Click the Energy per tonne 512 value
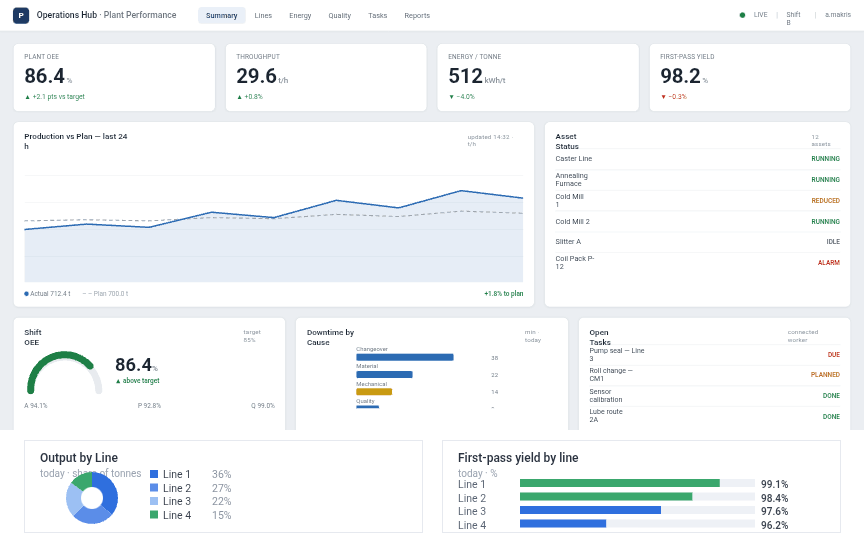Image resolution: width=864 pixels, height=540 pixels. [466, 76]
